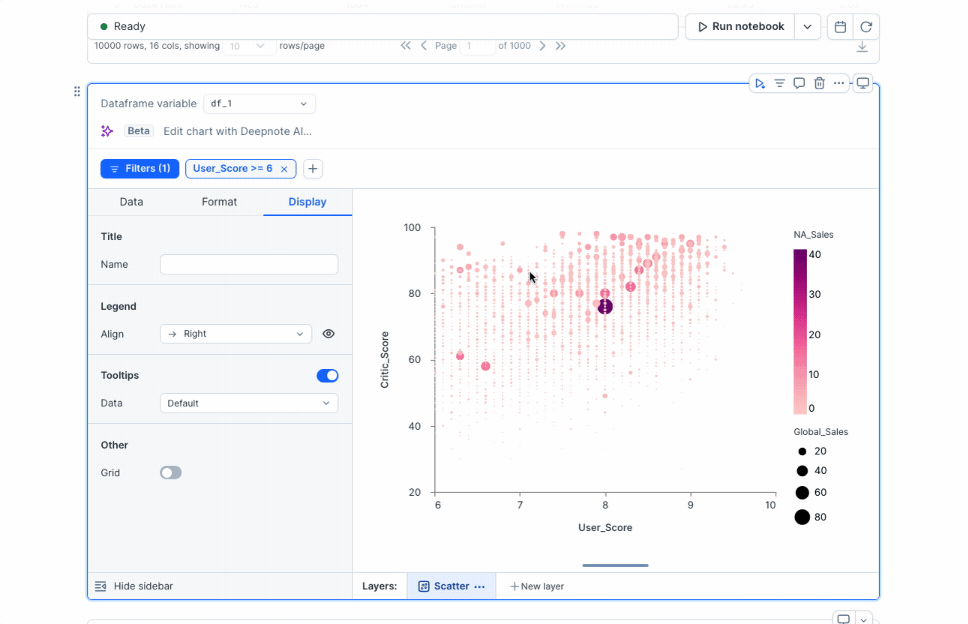Open Scatter layer options menu
The width and height of the screenshot is (968, 624).
[480, 586]
